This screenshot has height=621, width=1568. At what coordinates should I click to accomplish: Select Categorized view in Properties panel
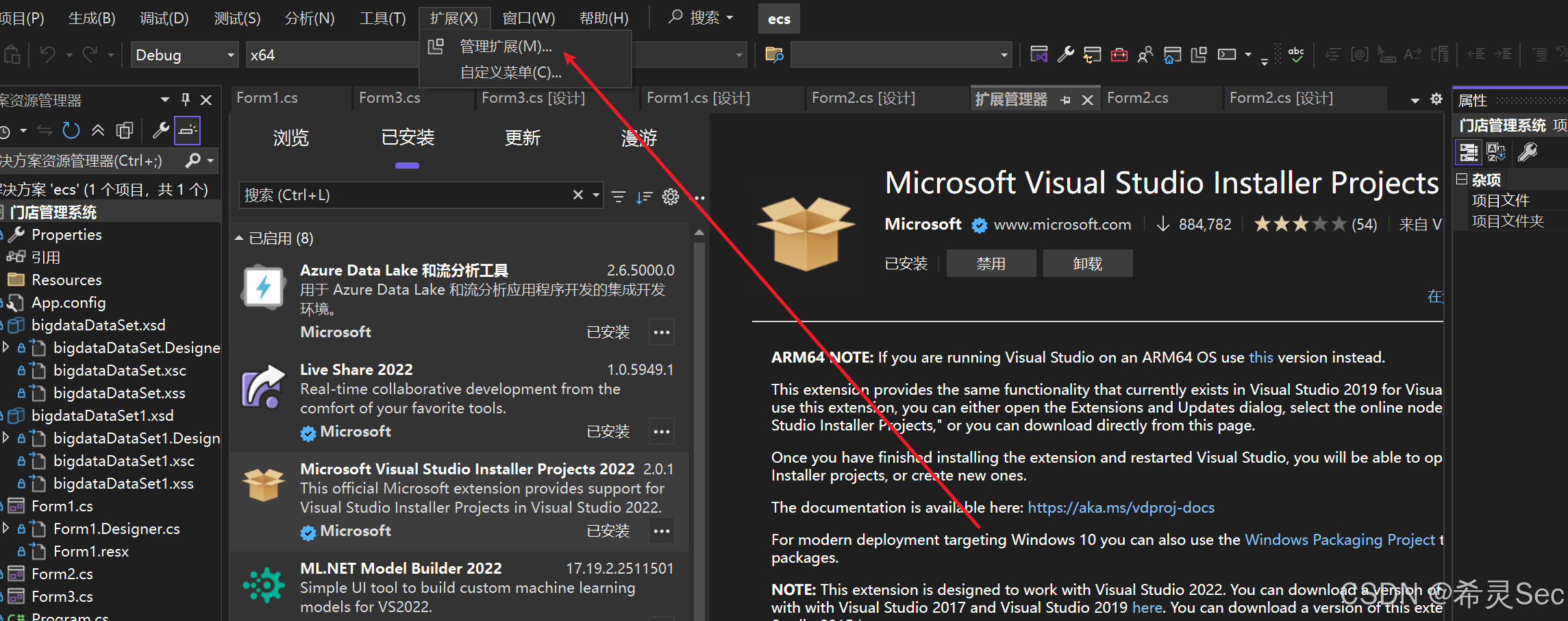click(x=1469, y=151)
